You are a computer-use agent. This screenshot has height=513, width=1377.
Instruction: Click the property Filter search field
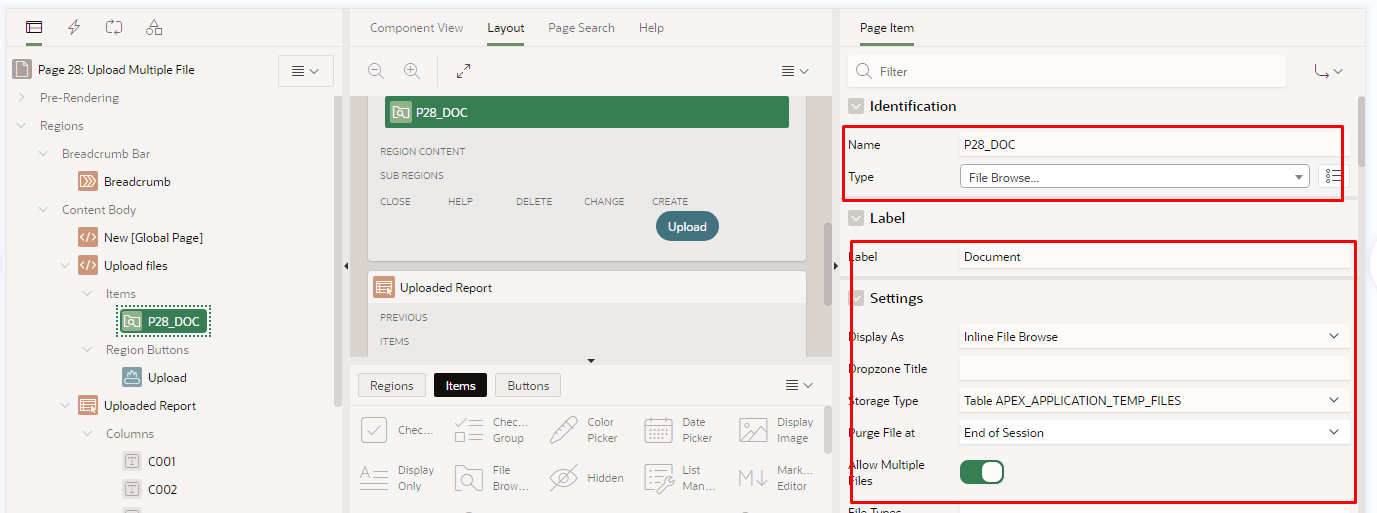point(1067,71)
